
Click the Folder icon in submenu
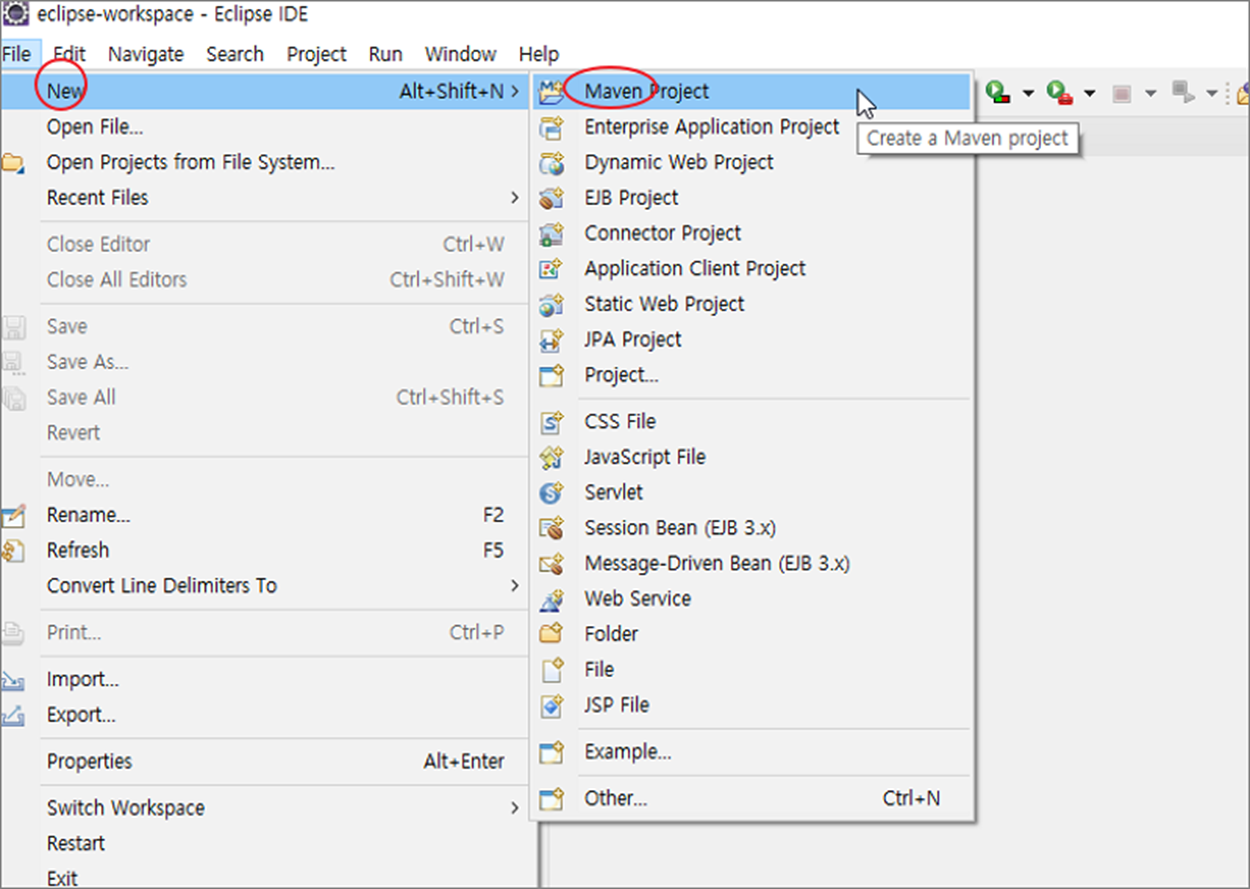[x=552, y=634]
